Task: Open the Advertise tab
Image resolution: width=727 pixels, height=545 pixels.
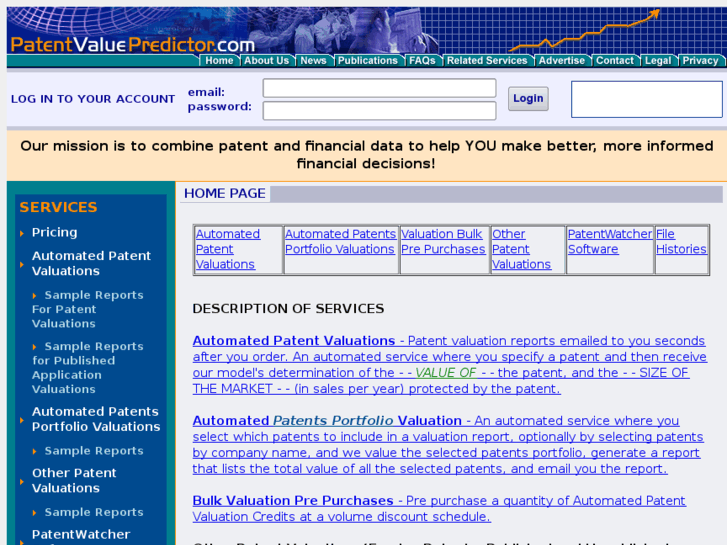Action: pyautogui.click(x=562, y=61)
